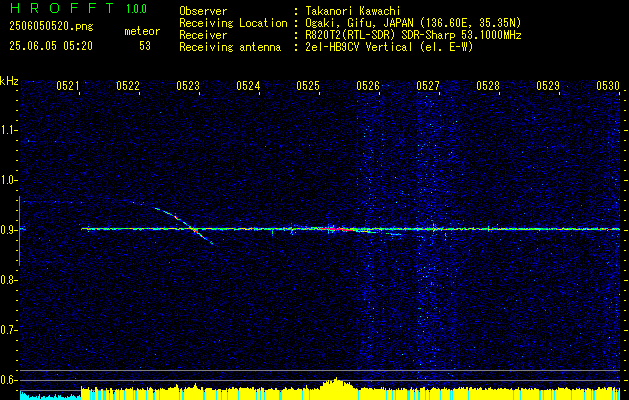Image resolution: width=629 pixels, height=400 pixels.
Task: Click the 1.0 frequency axis label
Action: click(8, 180)
